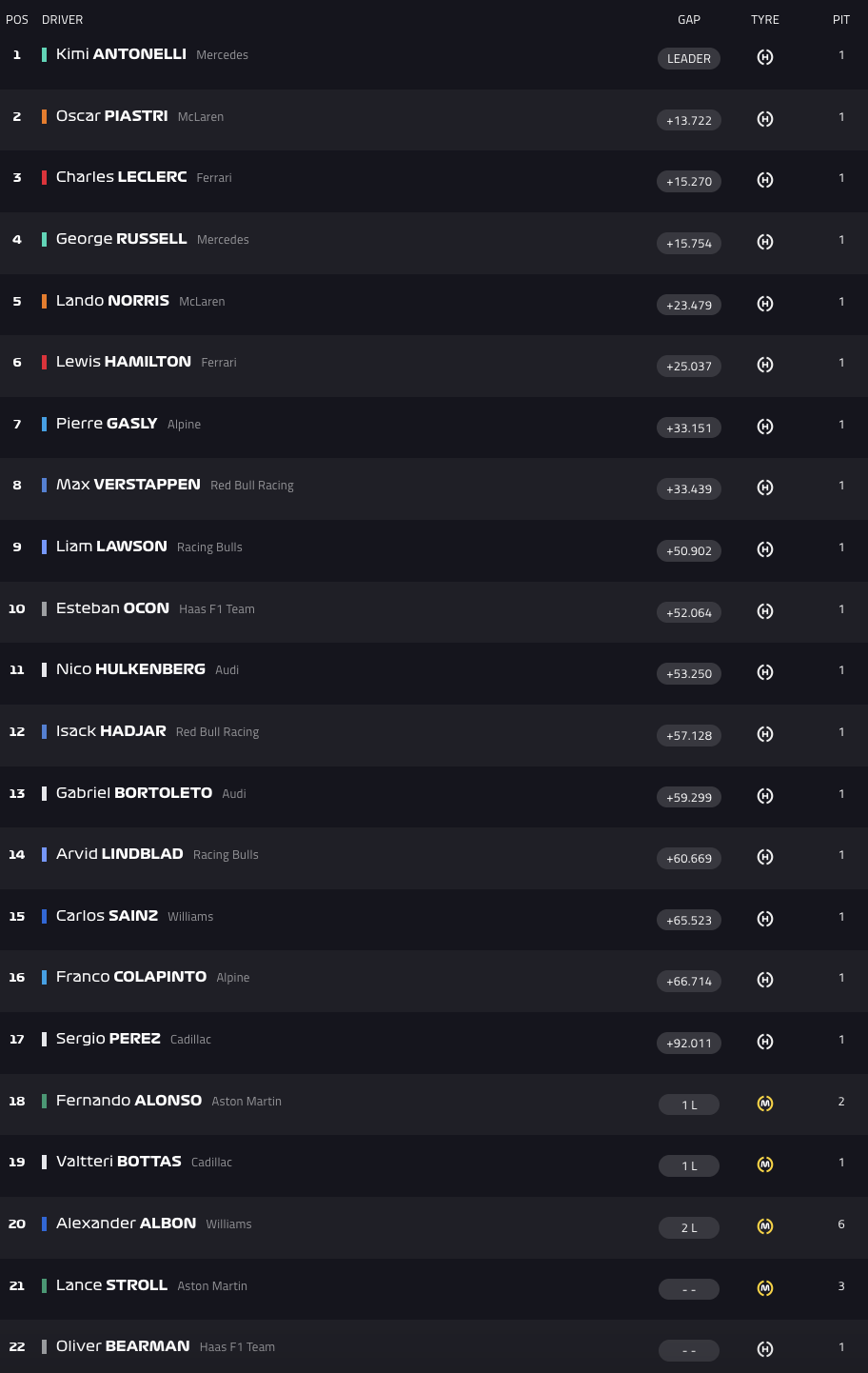This screenshot has height=1373, width=868.
Task: Click Piastri's +13.722 gap badge
Action: click(689, 121)
